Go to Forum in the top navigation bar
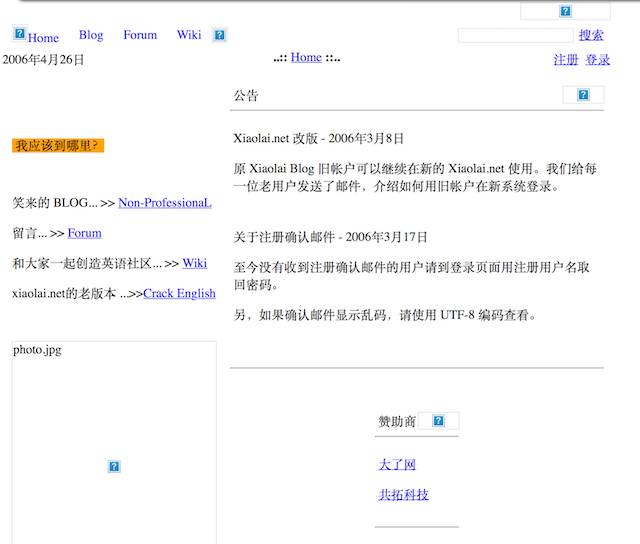Screen dimensions: 640x544 tap(140, 35)
